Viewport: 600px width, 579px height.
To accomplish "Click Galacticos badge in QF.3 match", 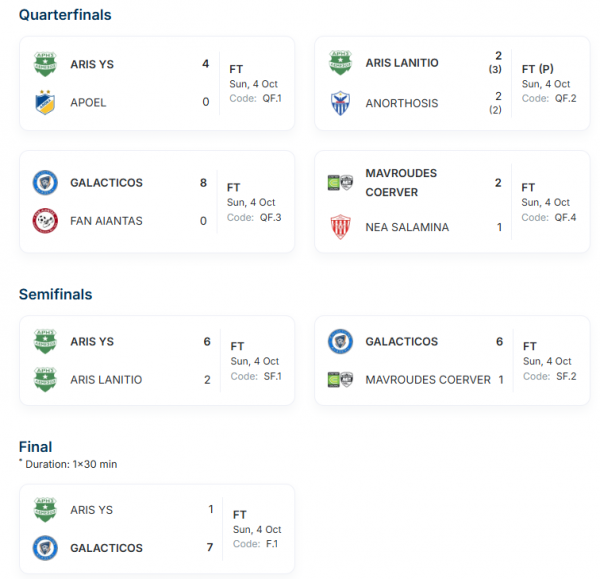I will pos(45,183).
